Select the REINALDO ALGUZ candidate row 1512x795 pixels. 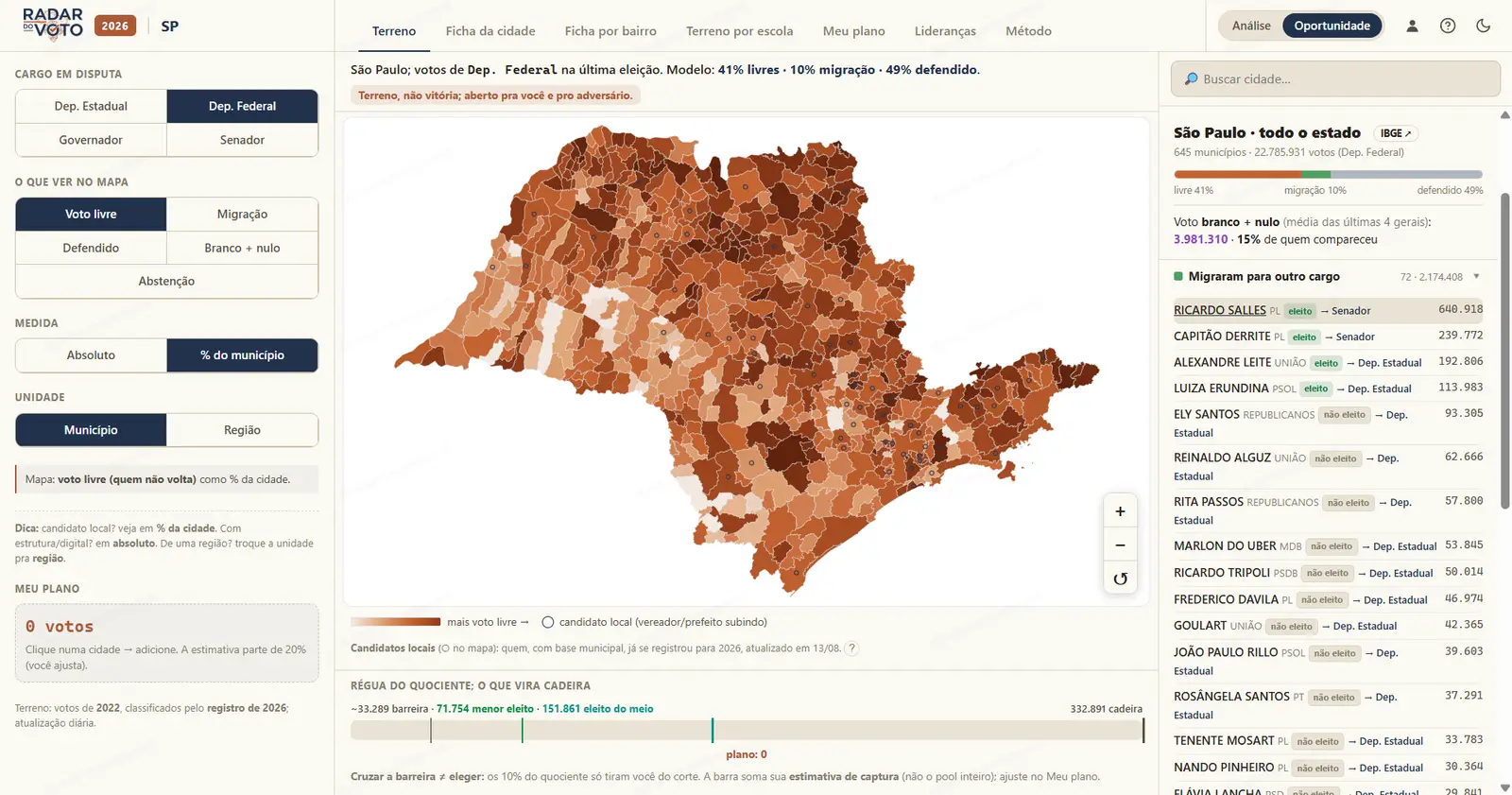pyautogui.click(x=1328, y=467)
